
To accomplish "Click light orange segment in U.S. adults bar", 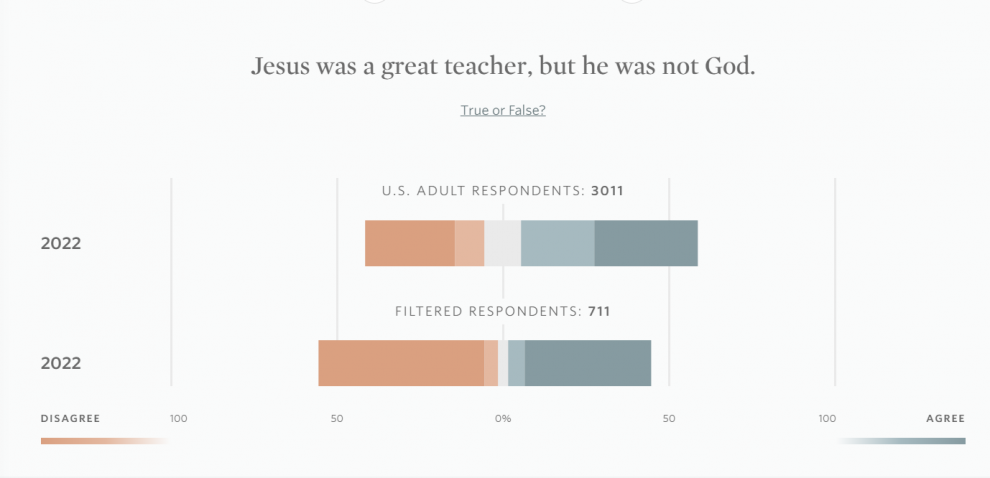I will click(x=469, y=243).
